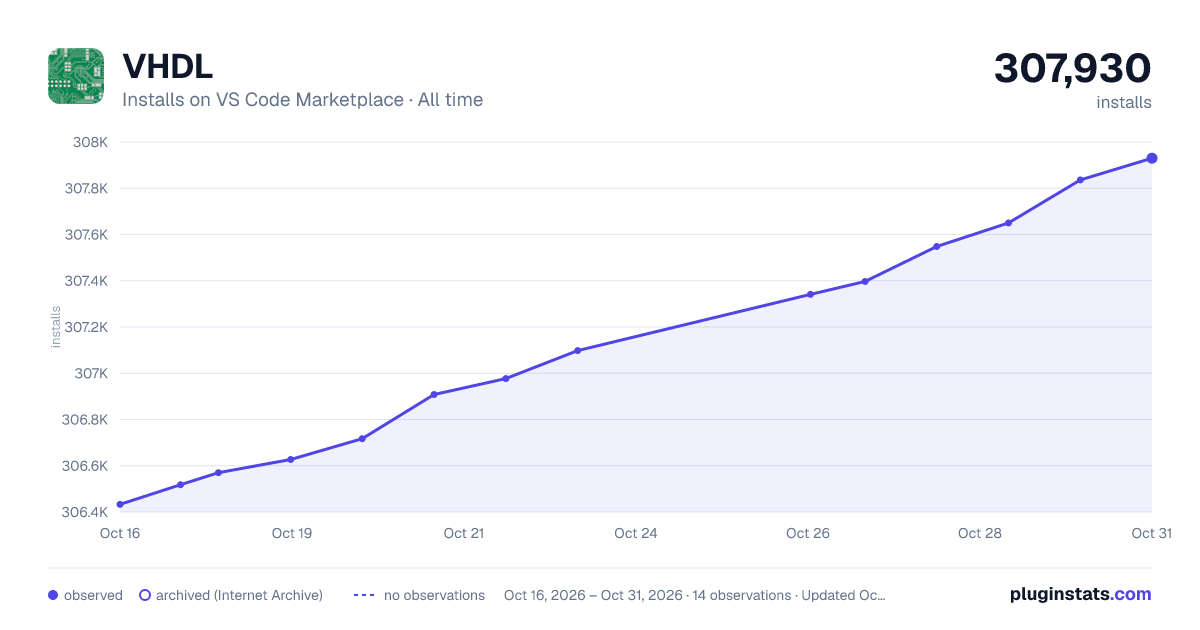
Task: Click the dashed no observations legend icon
Action: tap(364, 595)
